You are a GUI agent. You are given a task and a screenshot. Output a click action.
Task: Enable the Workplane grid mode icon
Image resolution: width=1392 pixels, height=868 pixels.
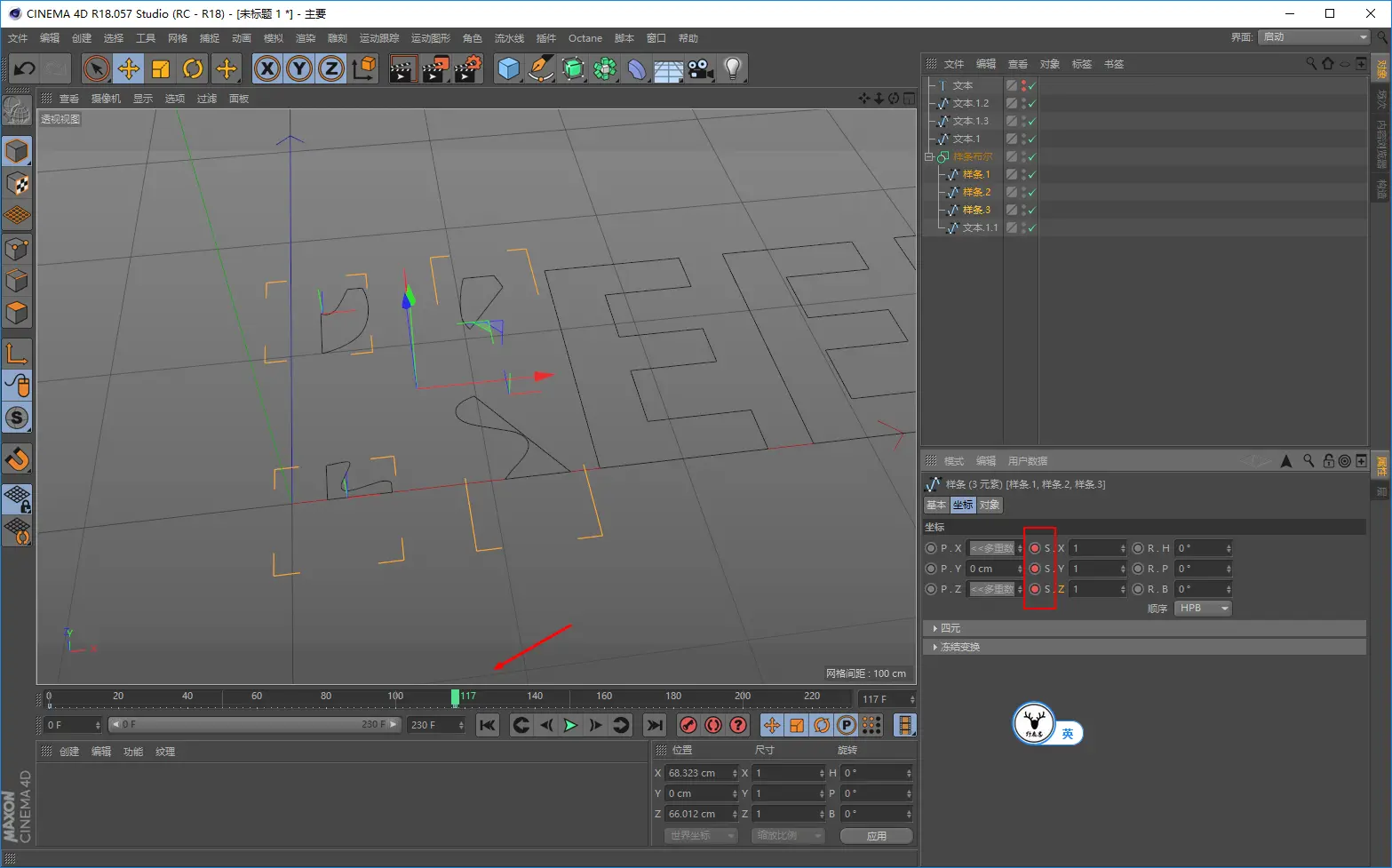pos(17,216)
